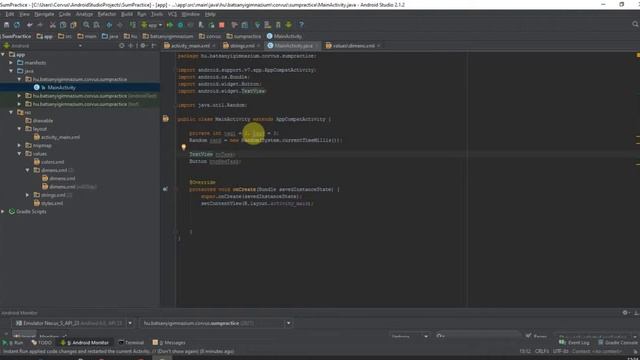Select drawable folder in project tree
Image resolution: width=640 pixels, height=360 pixels.
[x=42, y=120]
